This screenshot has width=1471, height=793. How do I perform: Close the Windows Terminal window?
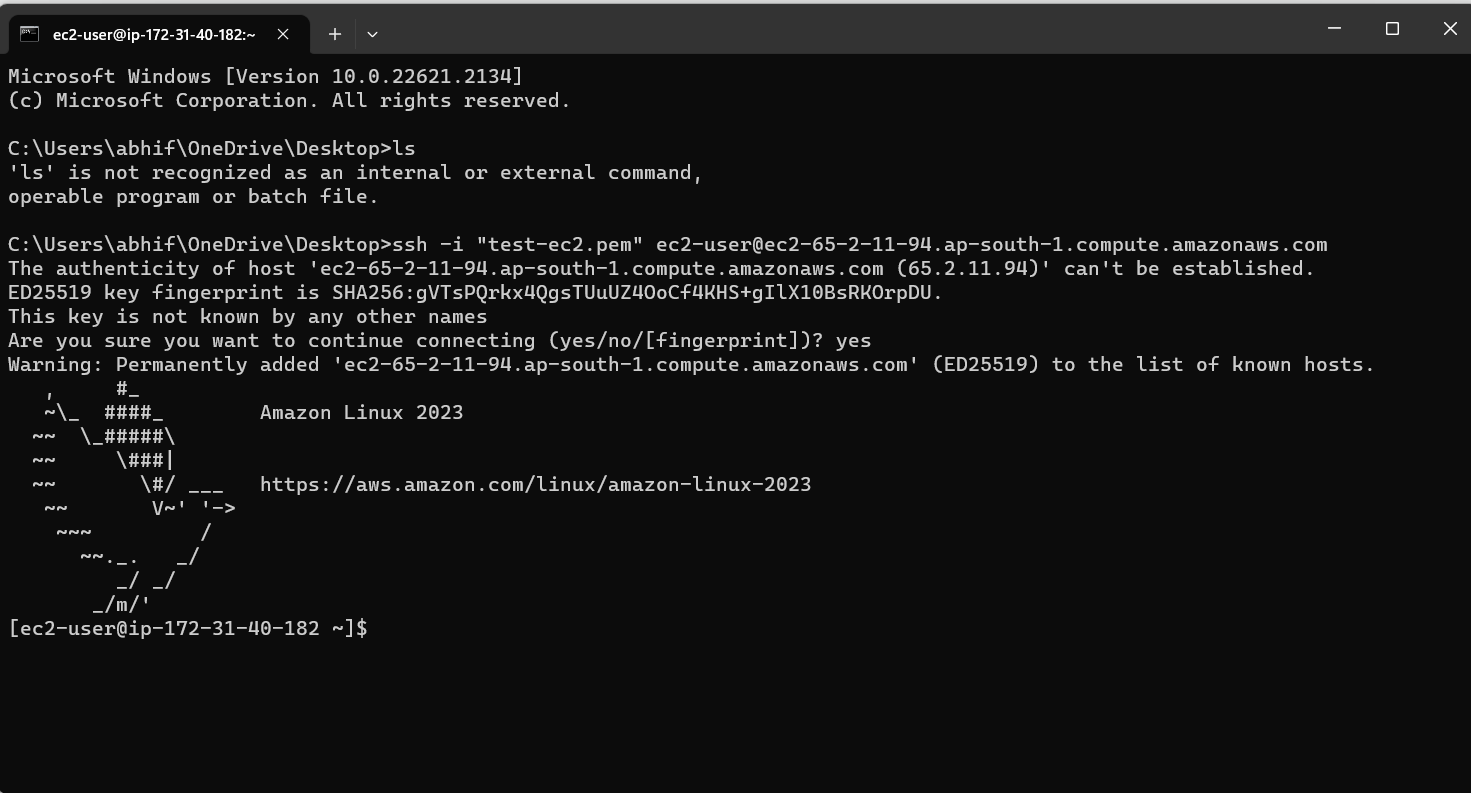click(1449, 29)
